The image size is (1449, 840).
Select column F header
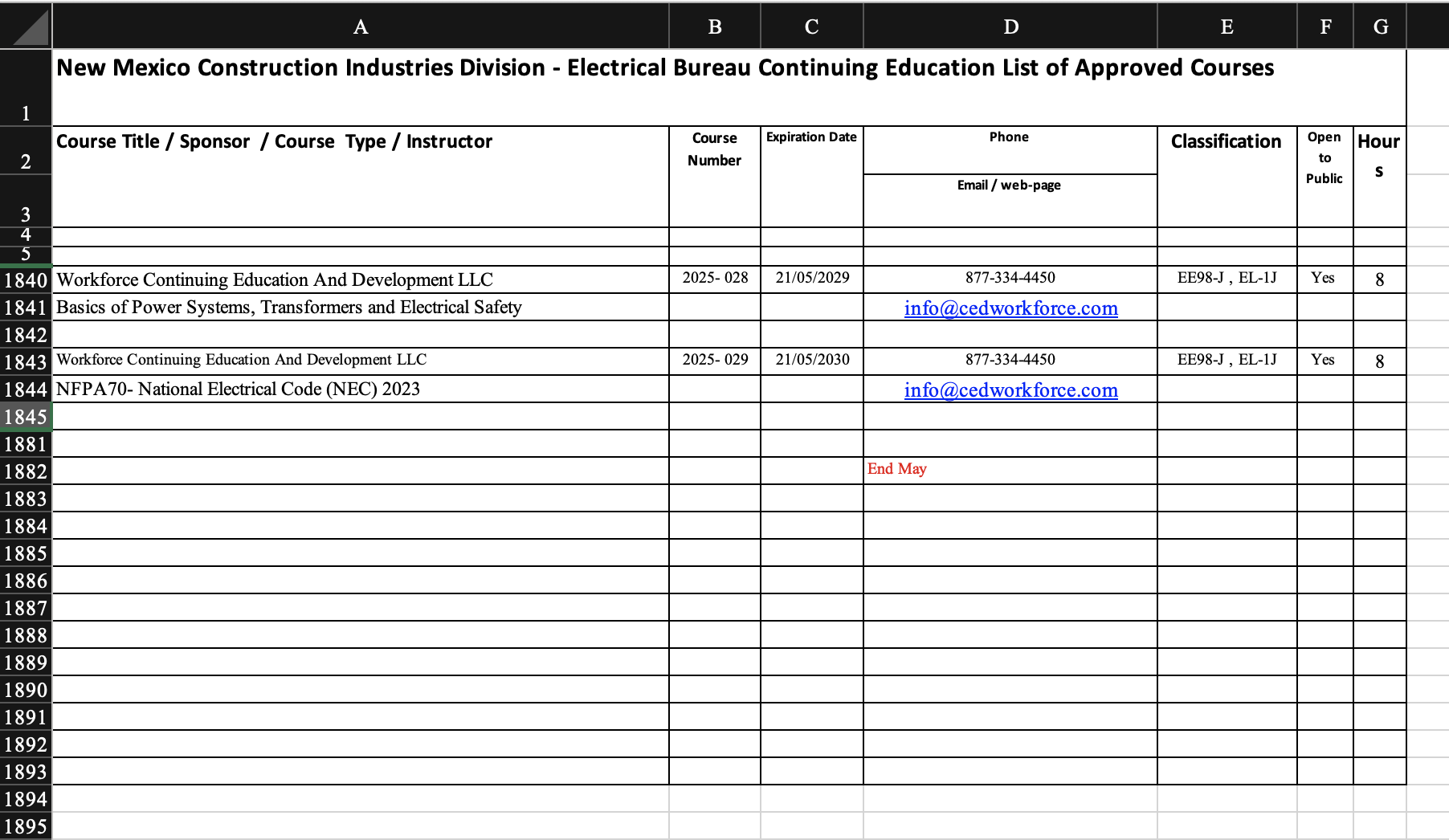[1325, 27]
